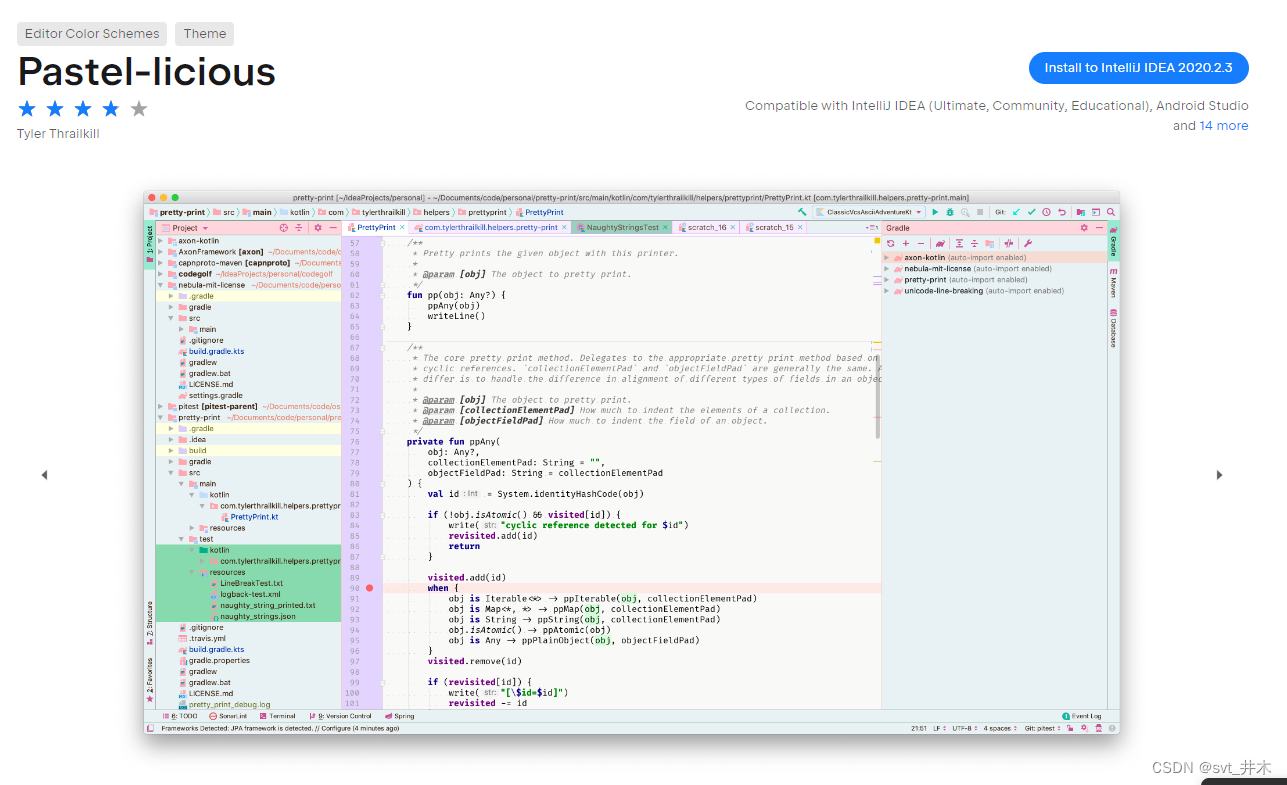Expand axon-kotlin in Project tree
Screen dimensions: 1287x785
[161, 241]
